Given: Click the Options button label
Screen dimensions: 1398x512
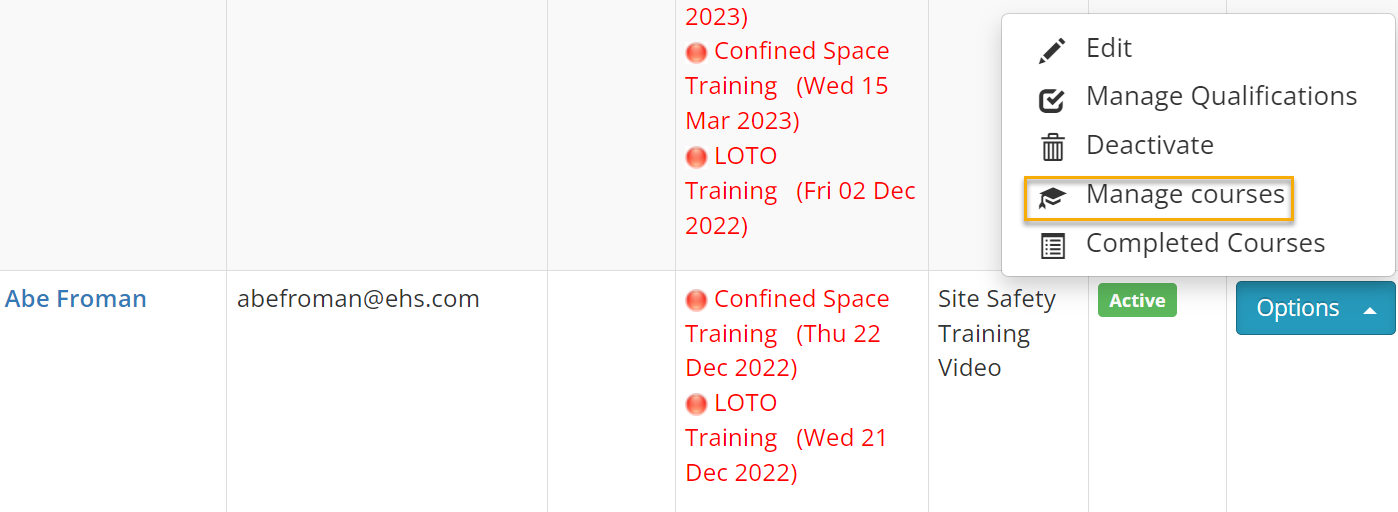Looking at the screenshot, I should [1297, 308].
